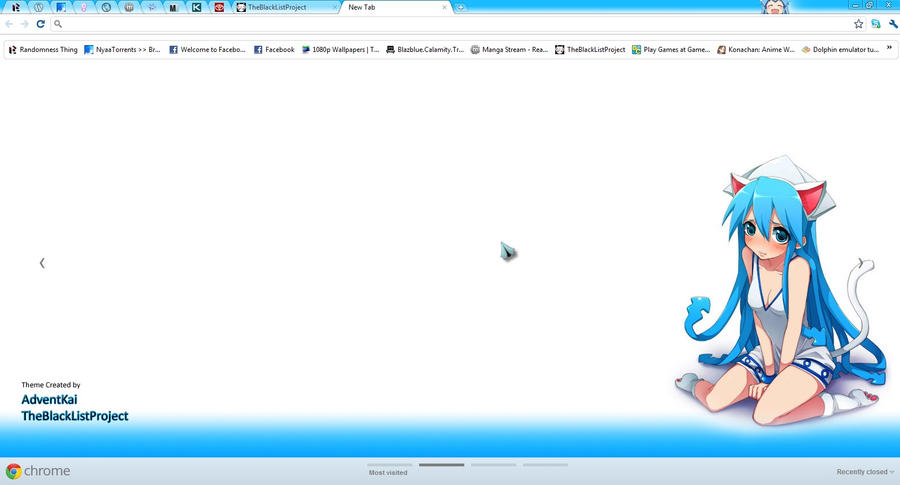900x485 pixels.
Task: Open TheBlackListProject bookmark in bookmarks bar
Action: [x=590, y=50]
